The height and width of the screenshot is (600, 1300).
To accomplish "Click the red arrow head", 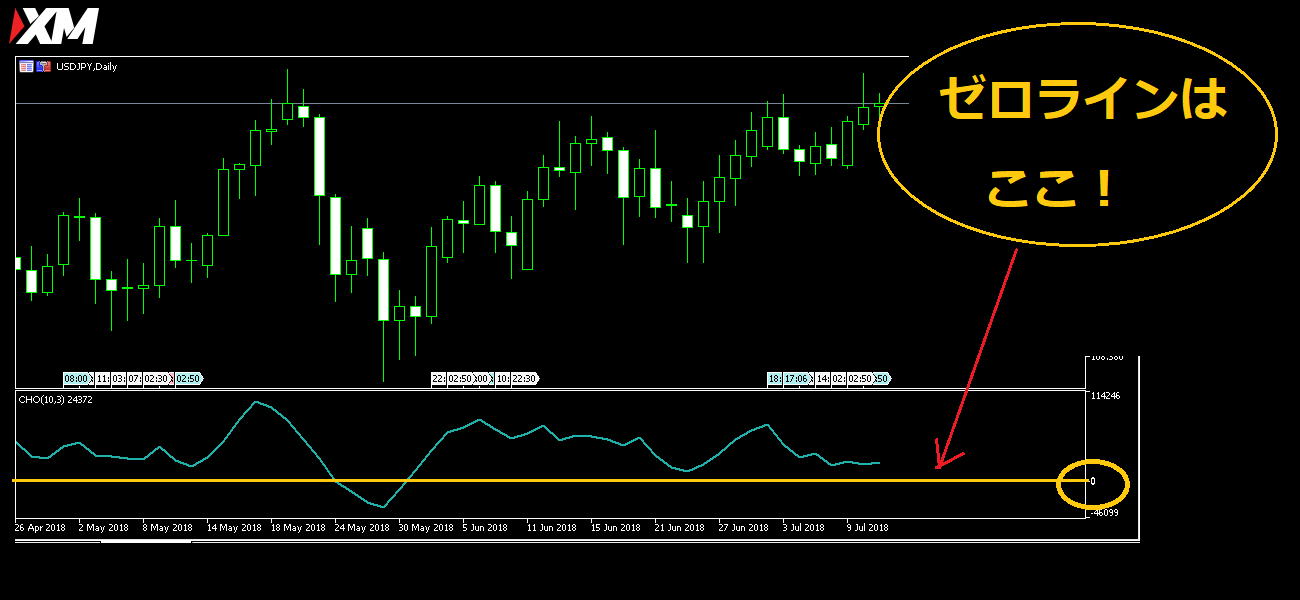I will coord(939,463).
